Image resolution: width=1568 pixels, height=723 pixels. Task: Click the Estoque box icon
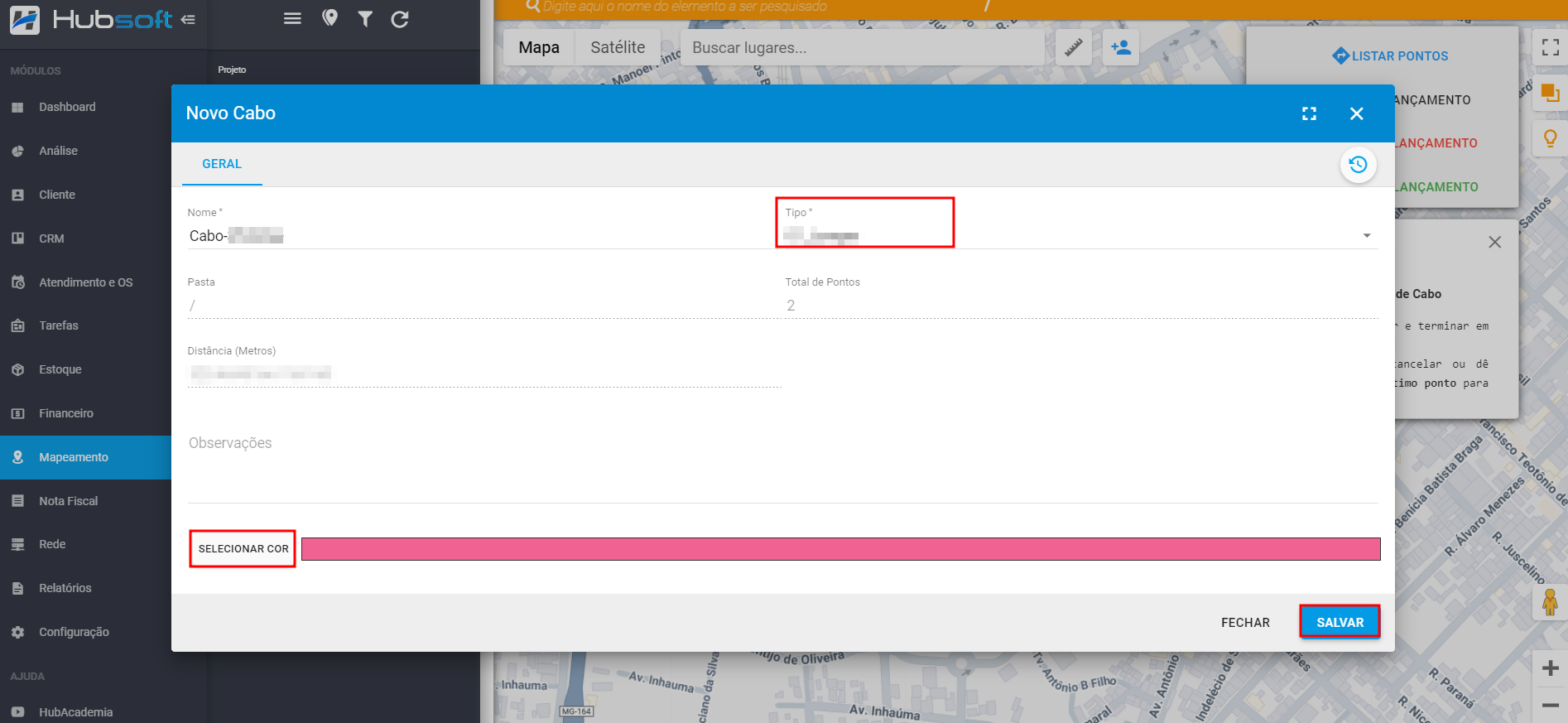coord(17,369)
